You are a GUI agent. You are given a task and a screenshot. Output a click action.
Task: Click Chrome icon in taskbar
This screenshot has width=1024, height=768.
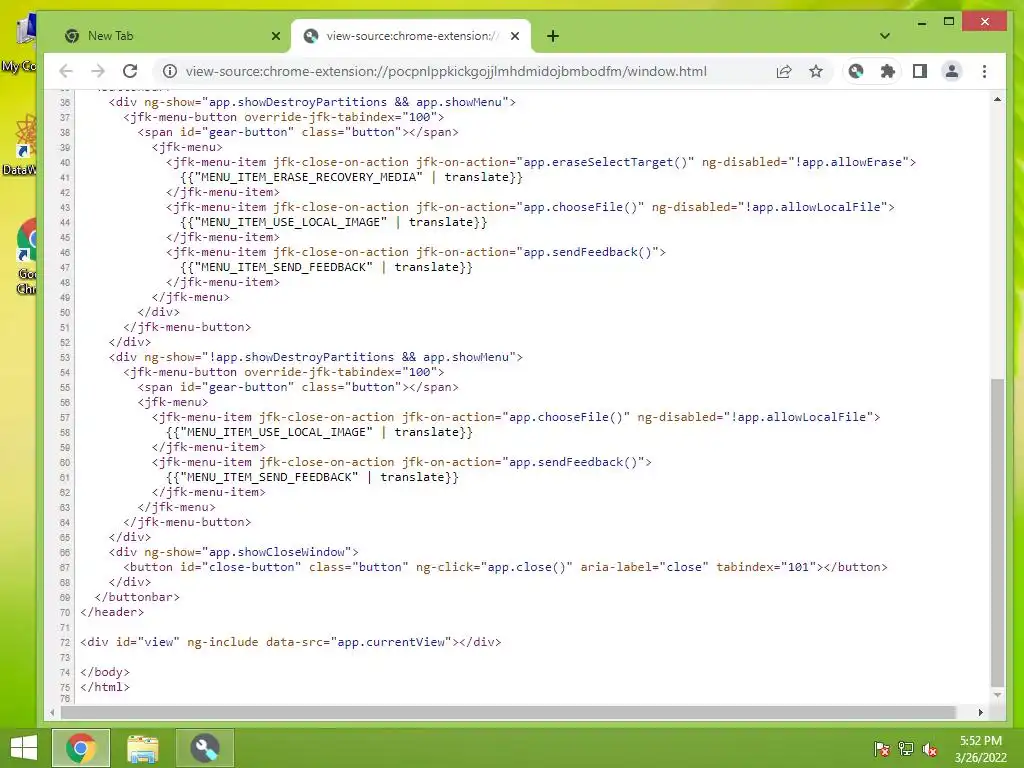(x=80, y=748)
